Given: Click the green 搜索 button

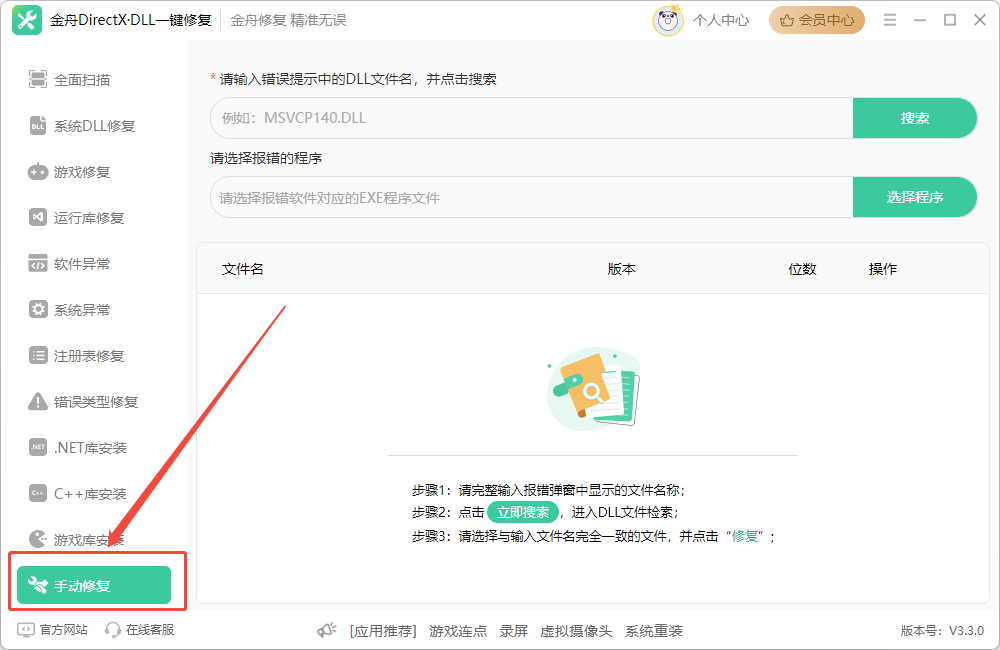Looking at the screenshot, I should pos(915,118).
